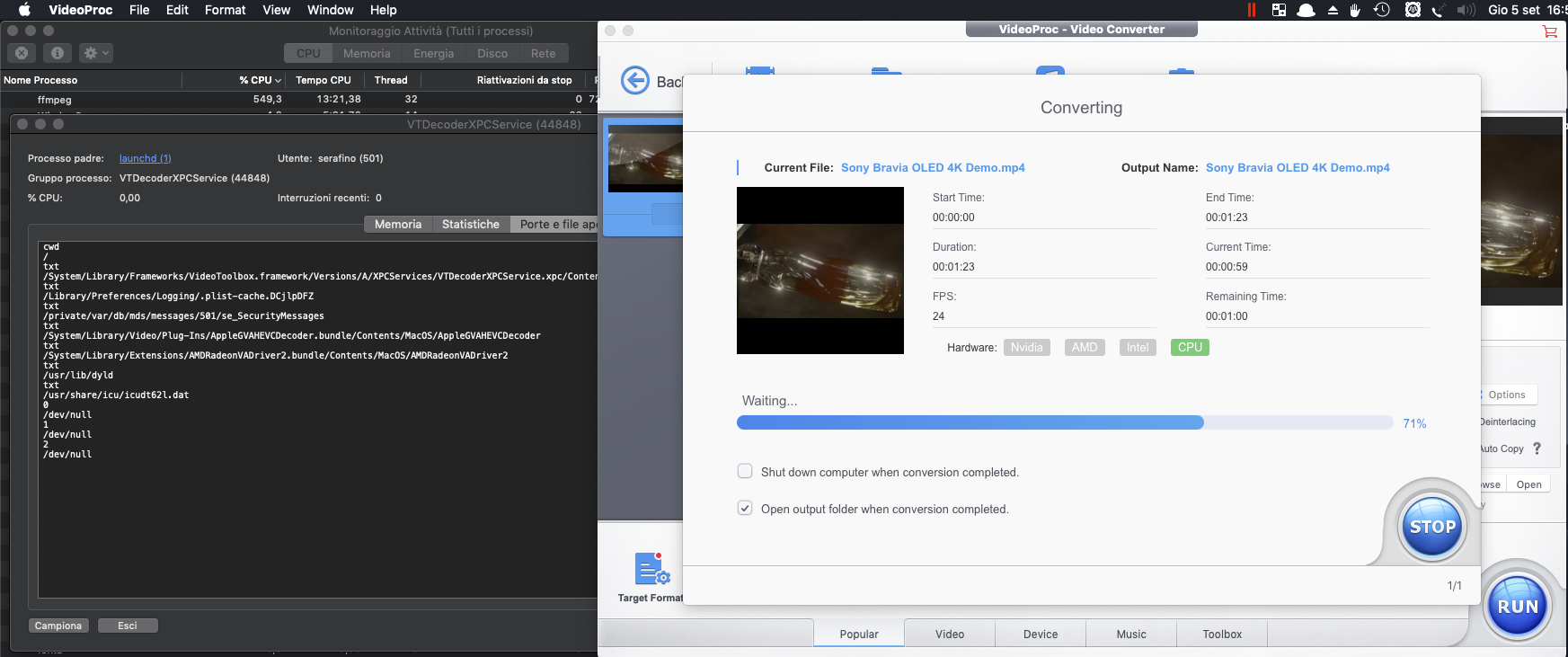Select the CPU hardware option
The image size is (1568, 657).
coord(1190,348)
